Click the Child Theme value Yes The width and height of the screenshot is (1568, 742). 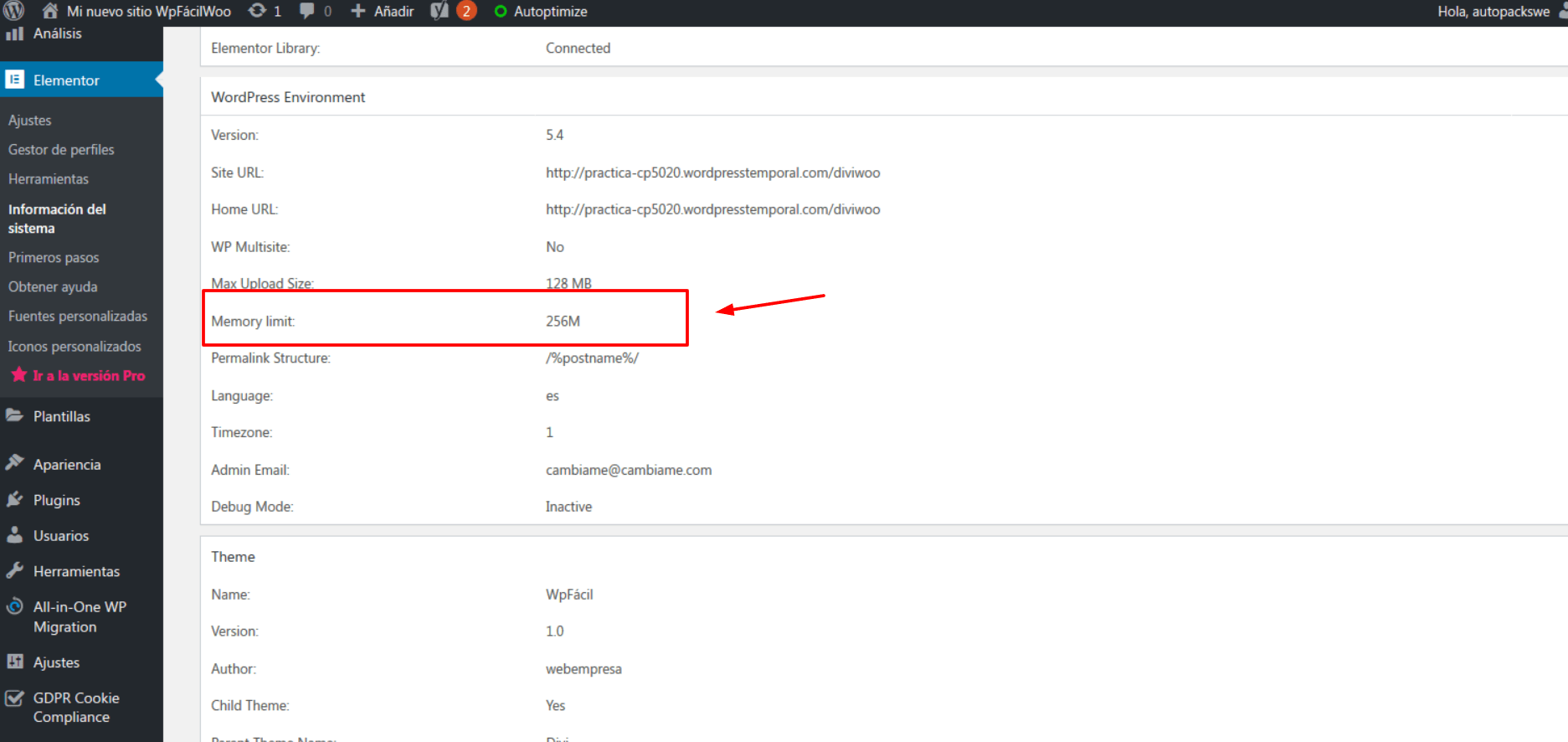coord(556,705)
